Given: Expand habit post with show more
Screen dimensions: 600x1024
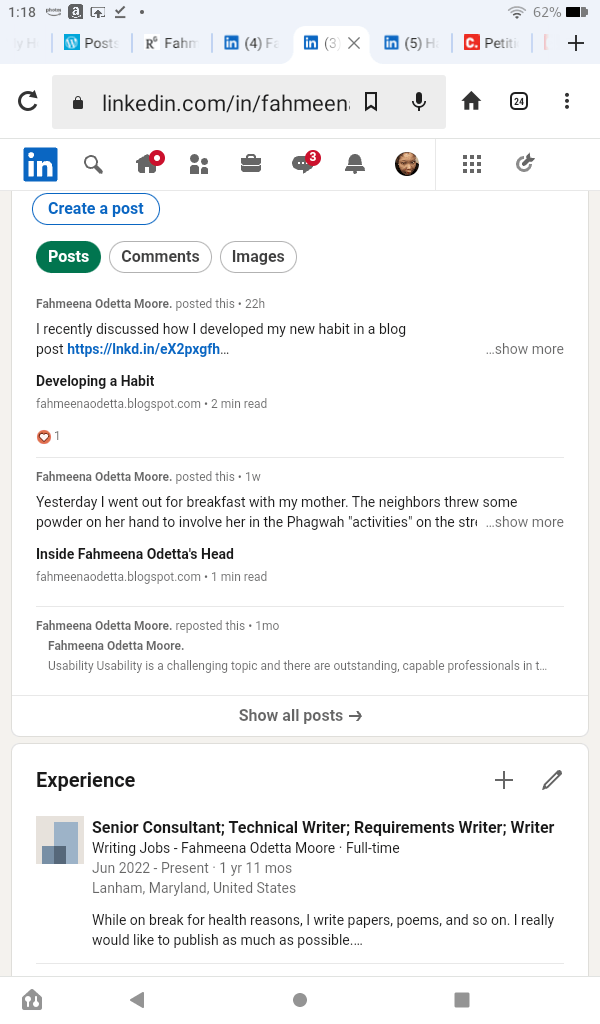Looking at the screenshot, I should [525, 349].
